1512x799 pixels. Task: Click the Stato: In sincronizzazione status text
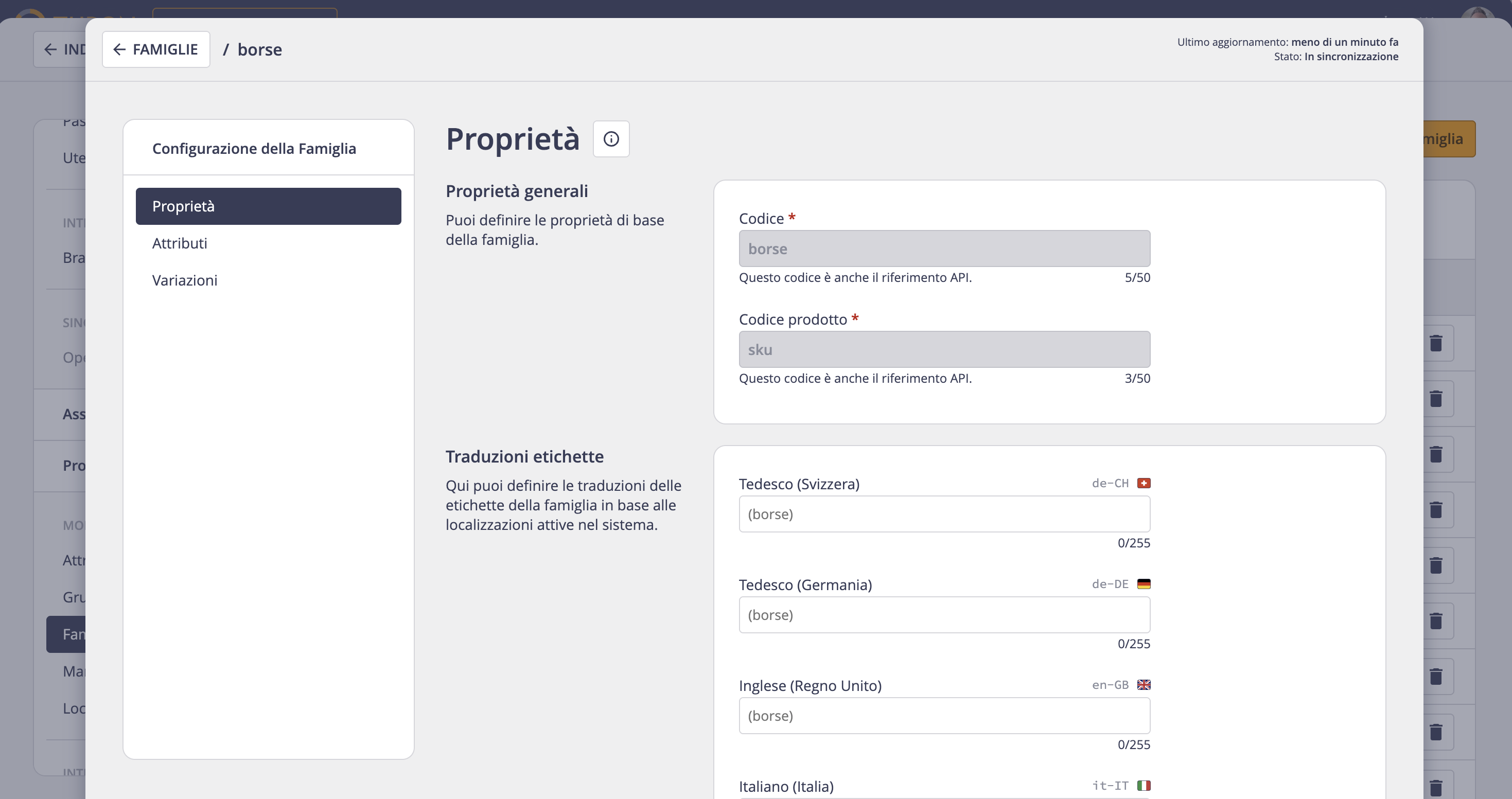coord(1336,57)
